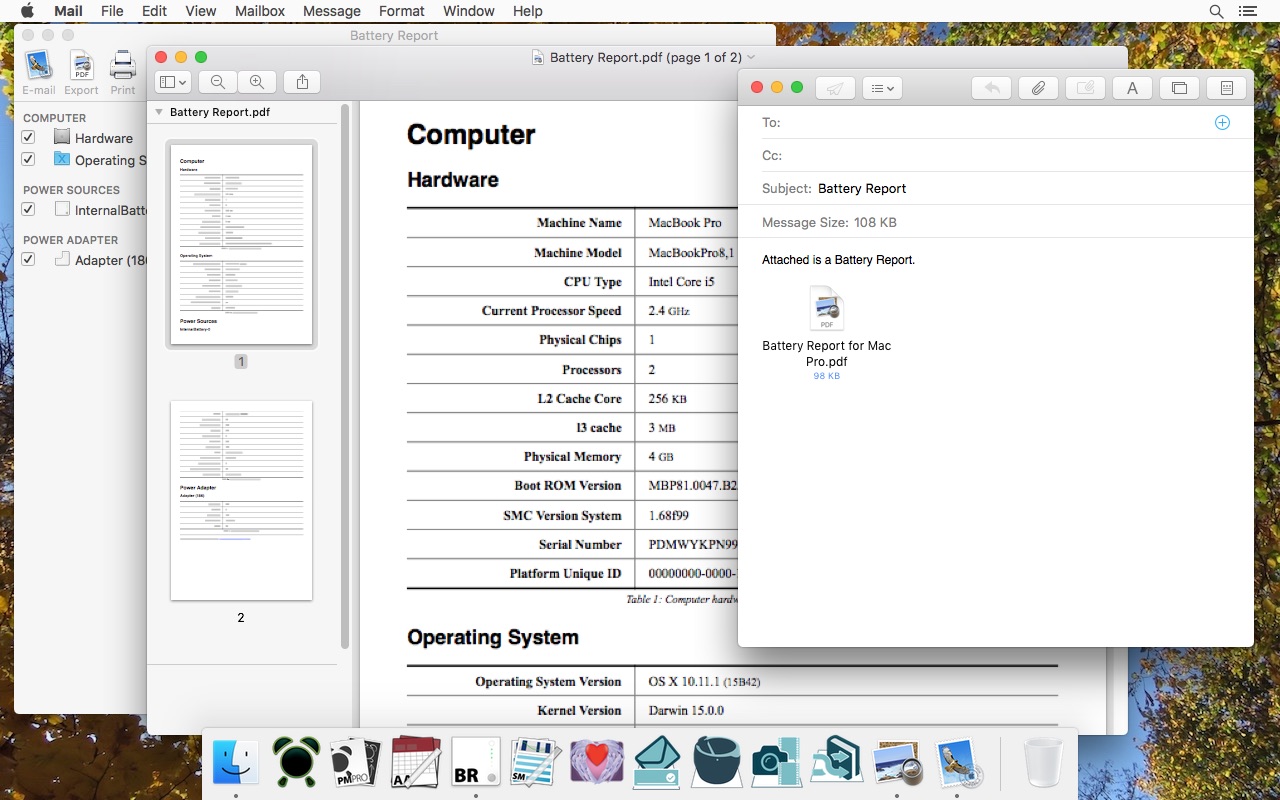
Task: Select the page 2 thumbnail in Preview
Action: 241,500
